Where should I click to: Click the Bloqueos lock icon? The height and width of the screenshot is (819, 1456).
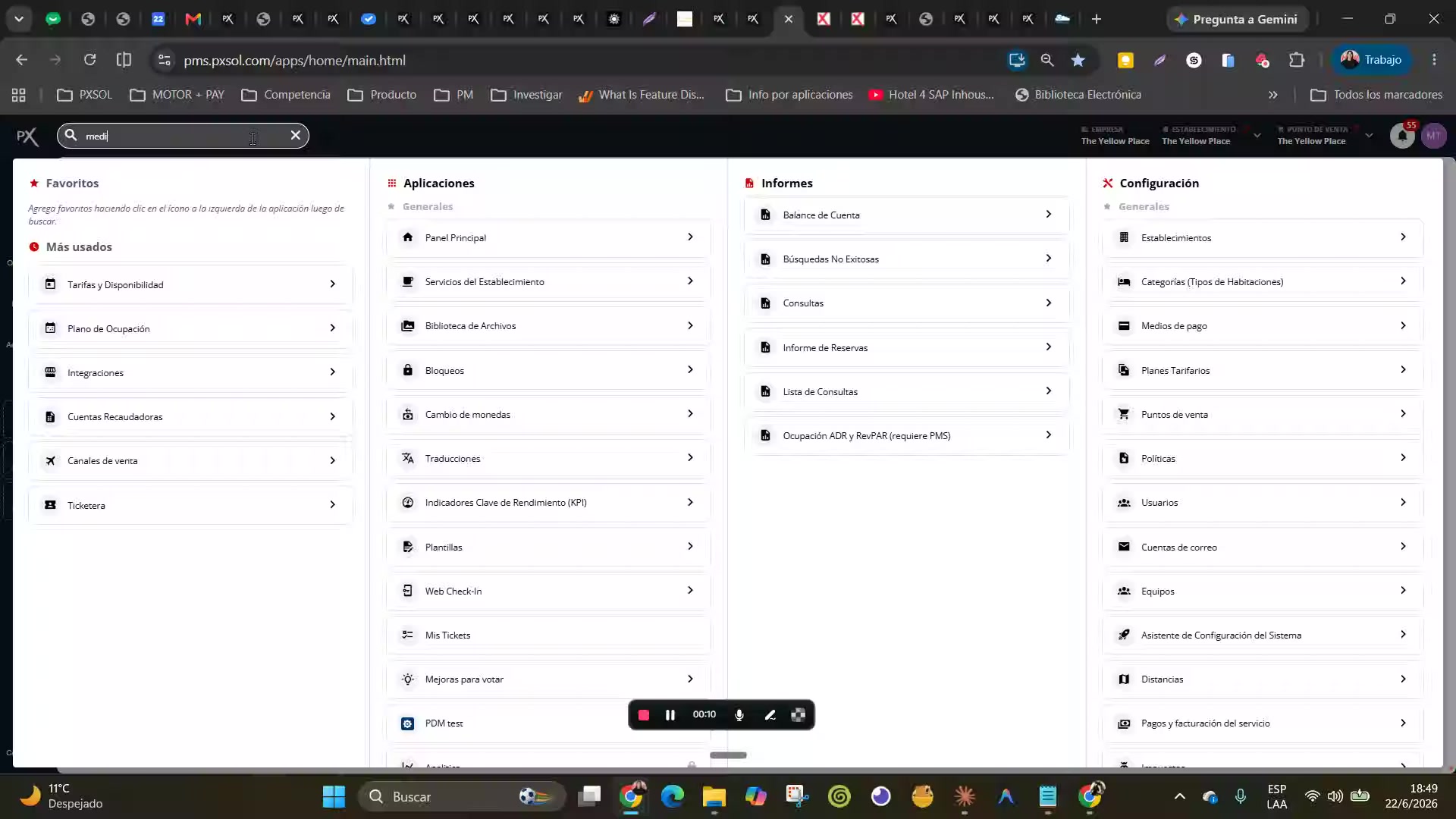point(408,370)
